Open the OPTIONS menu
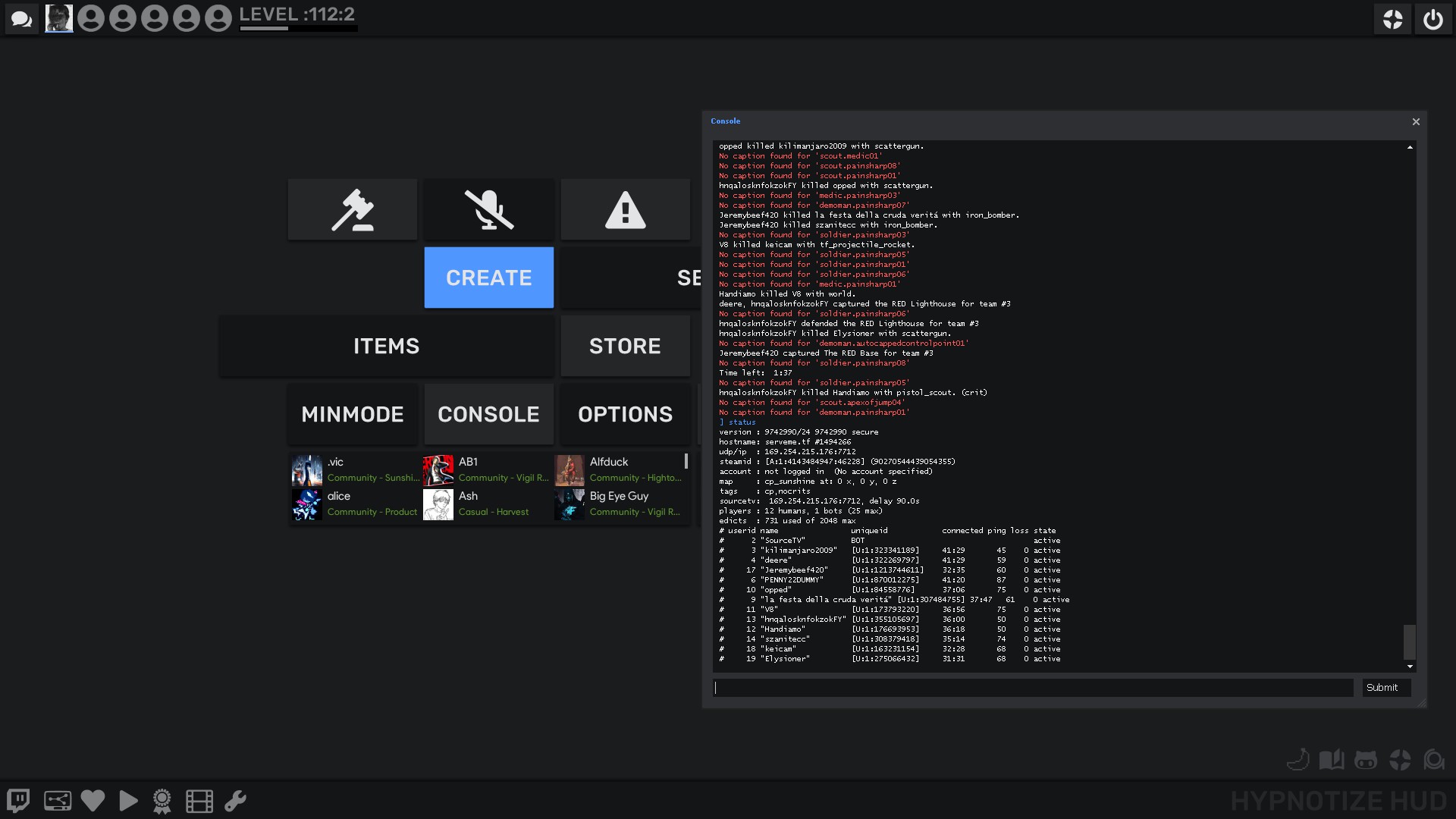1456x819 pixels. (626, 415)
